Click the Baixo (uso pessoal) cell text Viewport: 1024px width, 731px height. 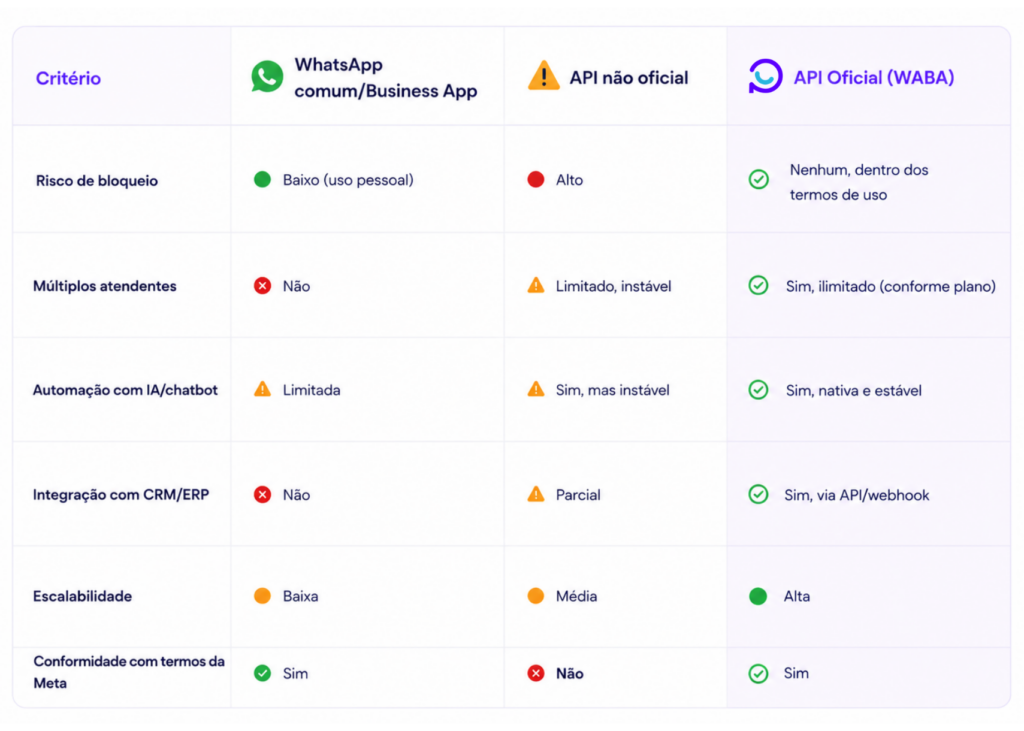[348, 180]
